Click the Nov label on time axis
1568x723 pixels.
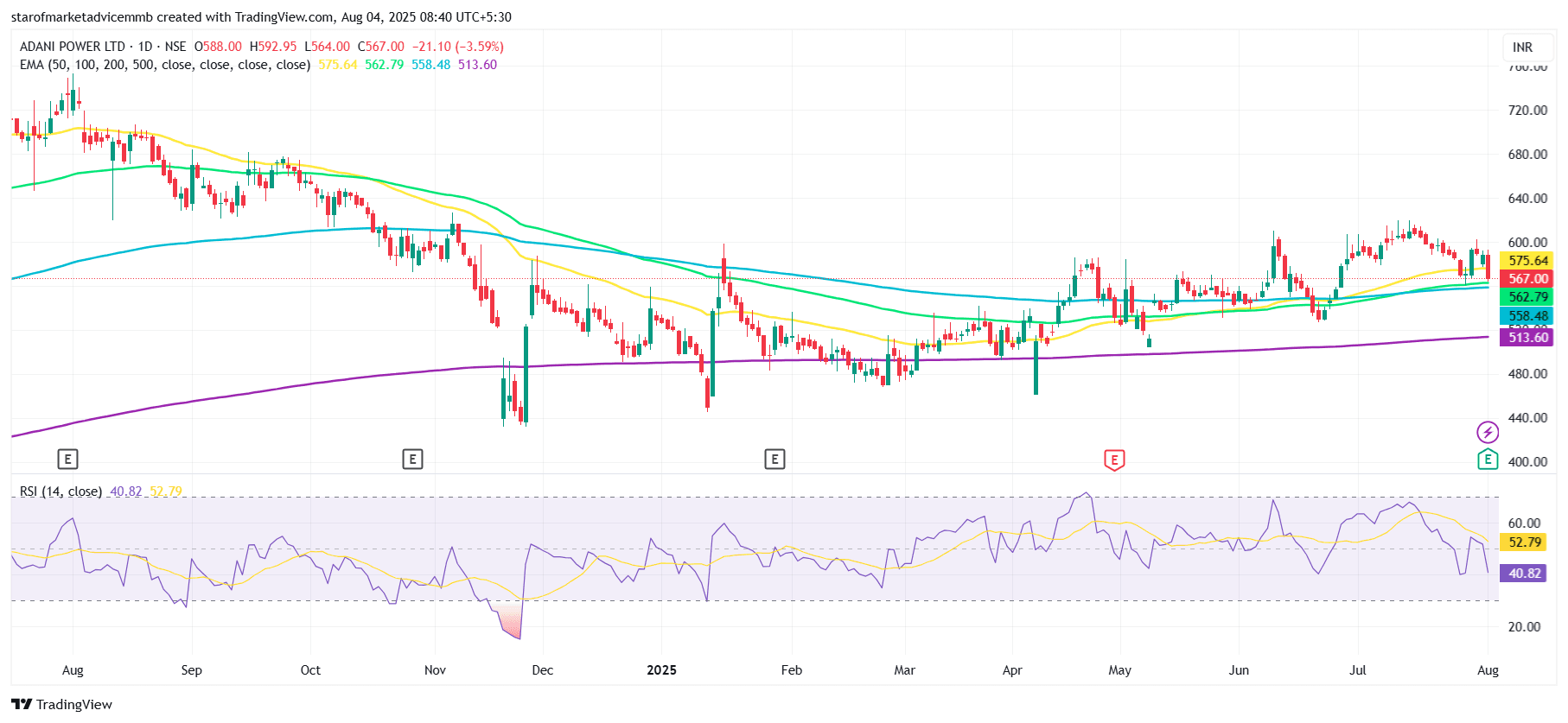[436, 670]
